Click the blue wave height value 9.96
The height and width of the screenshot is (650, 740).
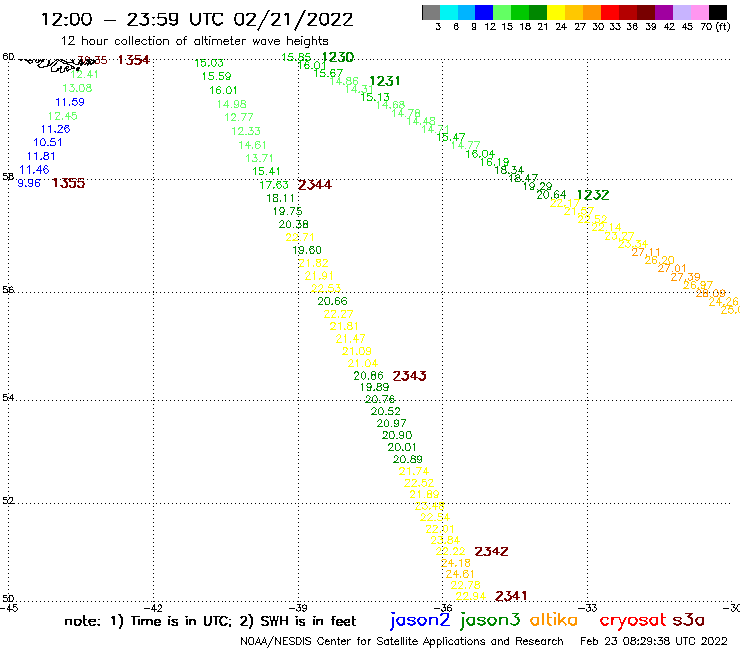point(29,183)
